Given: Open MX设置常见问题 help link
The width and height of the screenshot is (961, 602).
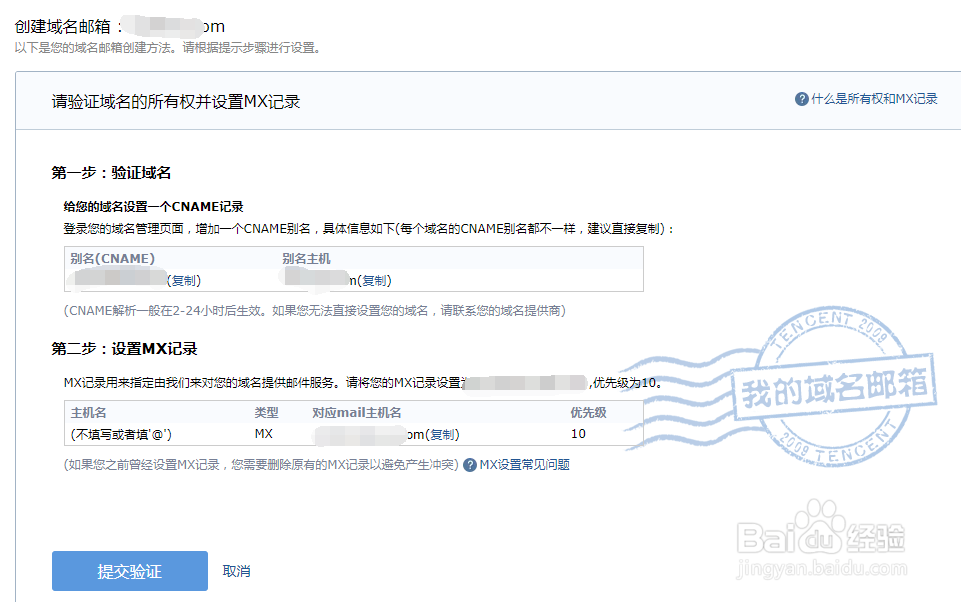Looking at the screenshot, I should (525, 465).
